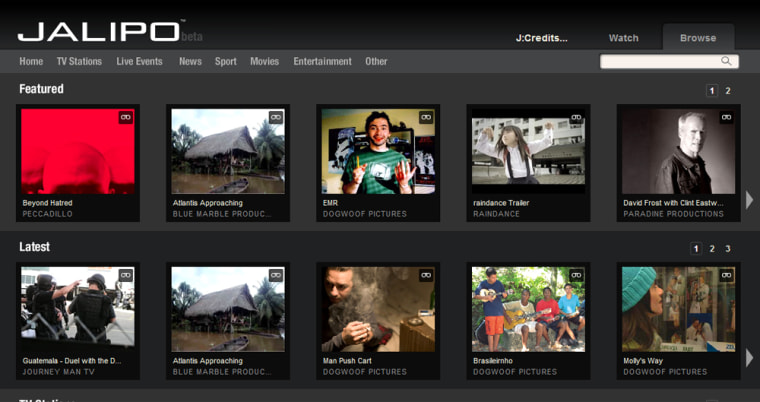The height and width of the screenshot is (402, 760).
Task: Show next Featured items with right arrow
Action: pos(749,200)
